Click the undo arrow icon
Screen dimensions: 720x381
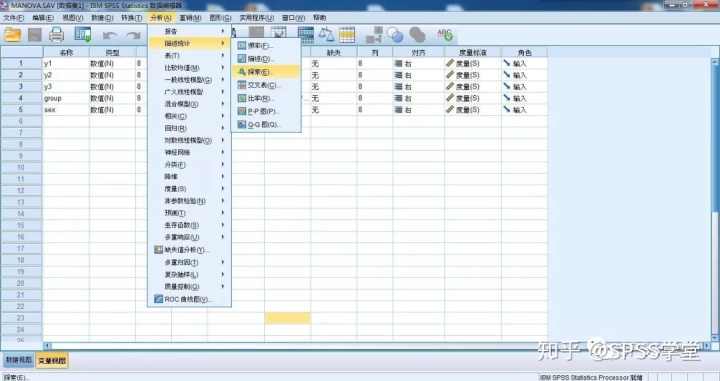[x=109, y=35]
